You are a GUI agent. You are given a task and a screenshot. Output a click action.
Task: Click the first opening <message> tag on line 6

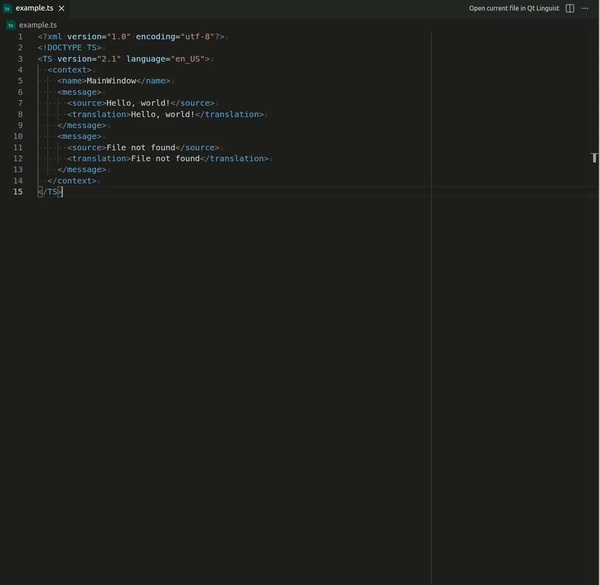[80, 92]
